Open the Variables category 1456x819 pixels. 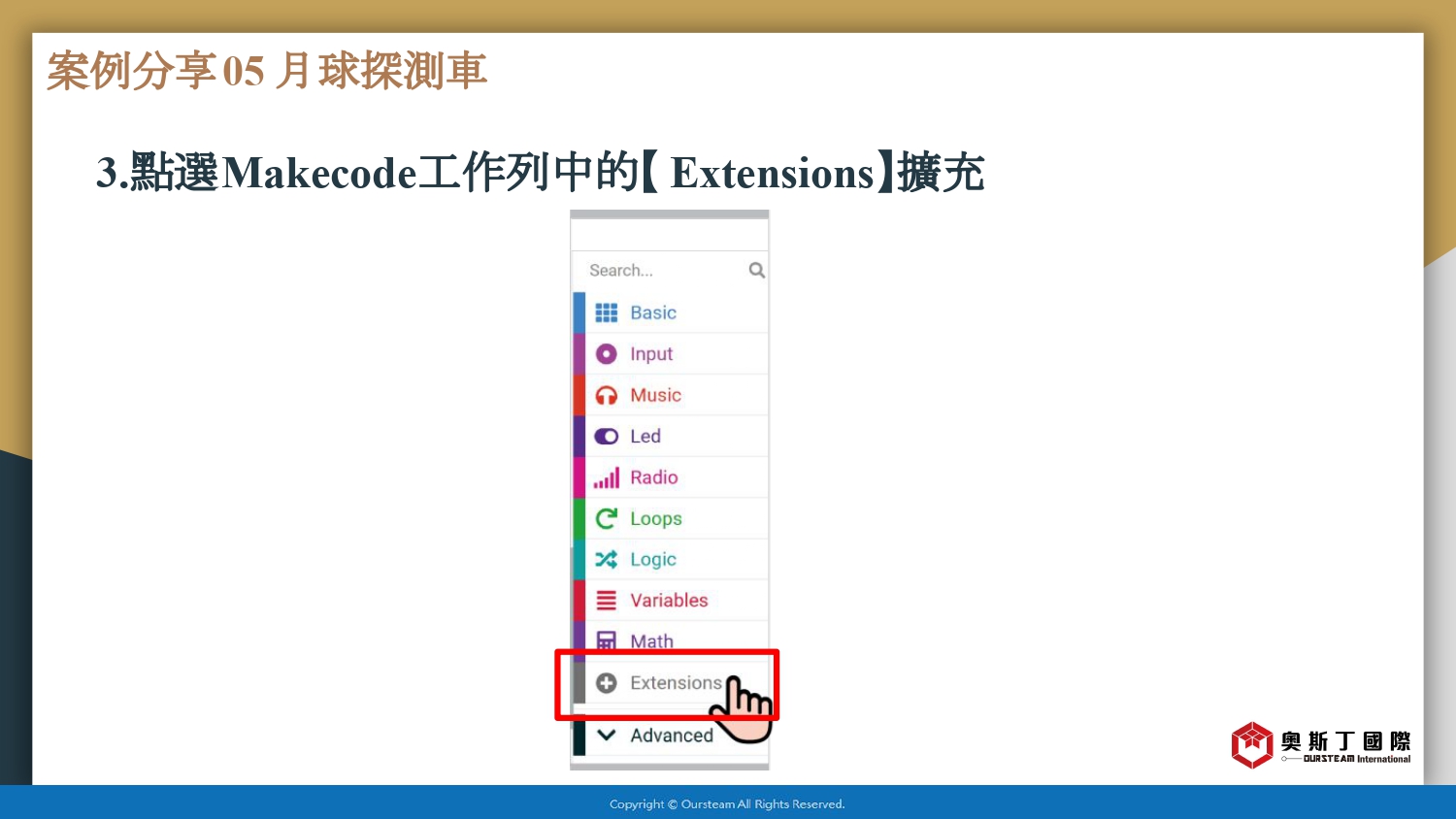click(x=671, y=601)
